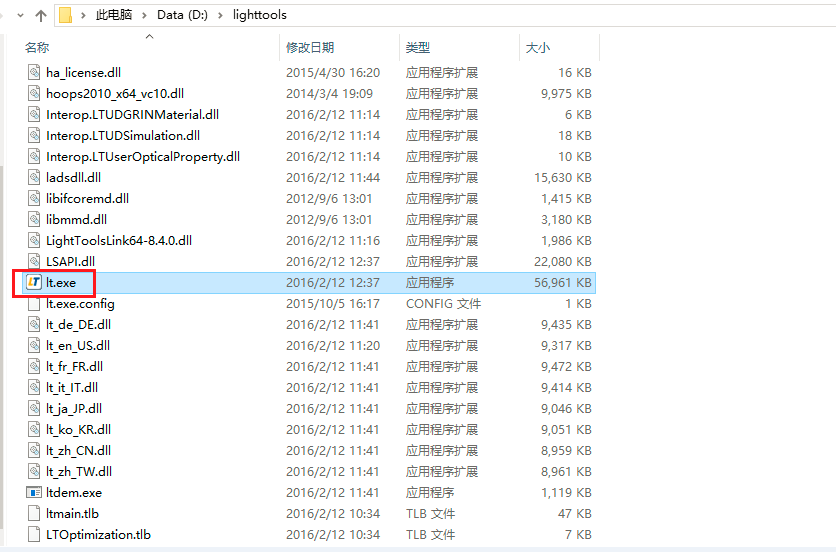Click the lt_de_DE.dll file icon
836x552 pixels.
coord(34,324)
